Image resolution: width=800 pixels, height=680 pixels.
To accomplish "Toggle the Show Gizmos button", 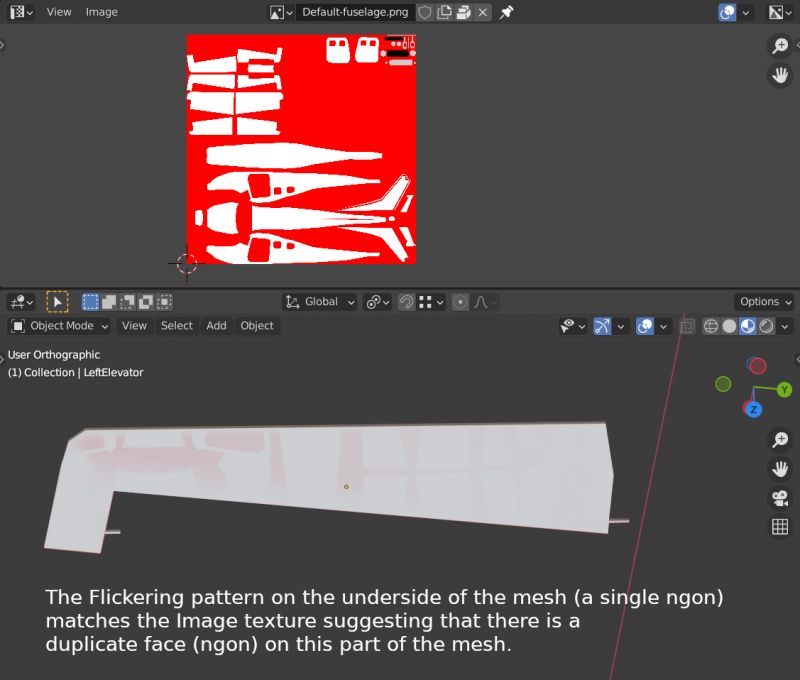I will (600, 326).
